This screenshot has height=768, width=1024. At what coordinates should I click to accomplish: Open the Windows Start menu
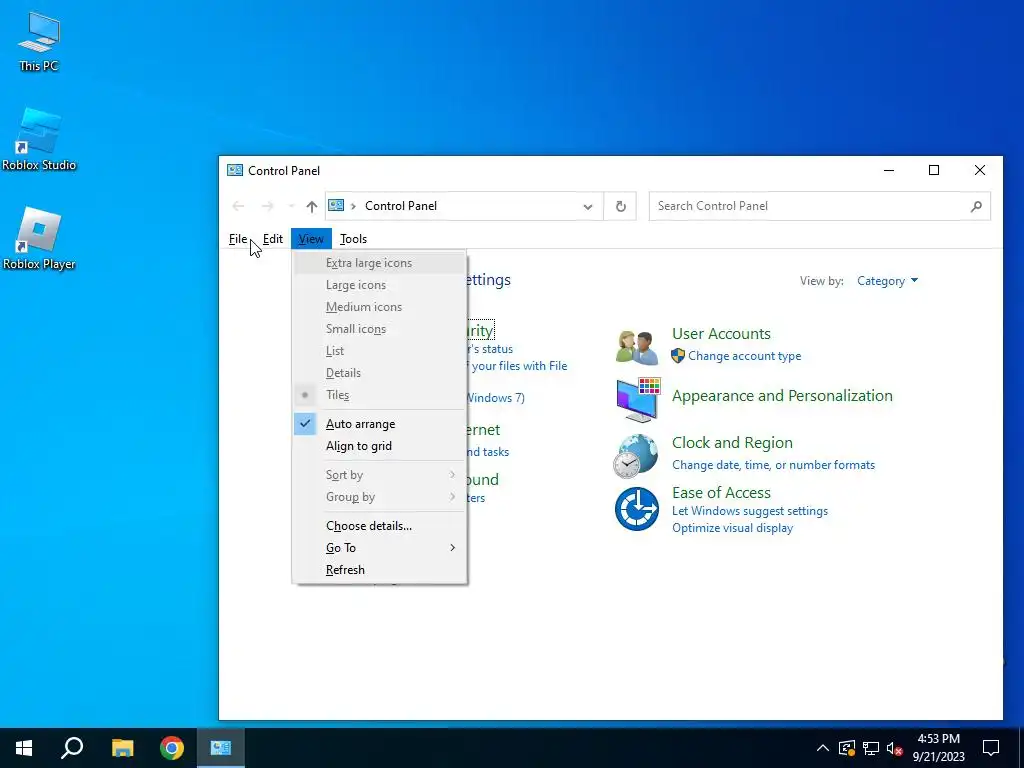(24, 748)
